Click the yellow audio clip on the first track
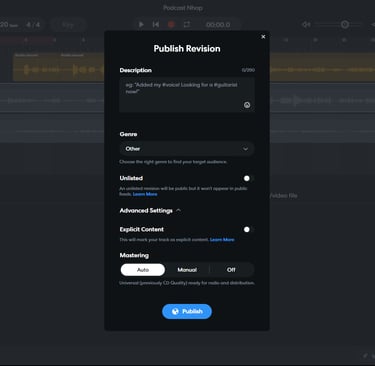Screen dimensions: 375x366 (x=59, y=66)
